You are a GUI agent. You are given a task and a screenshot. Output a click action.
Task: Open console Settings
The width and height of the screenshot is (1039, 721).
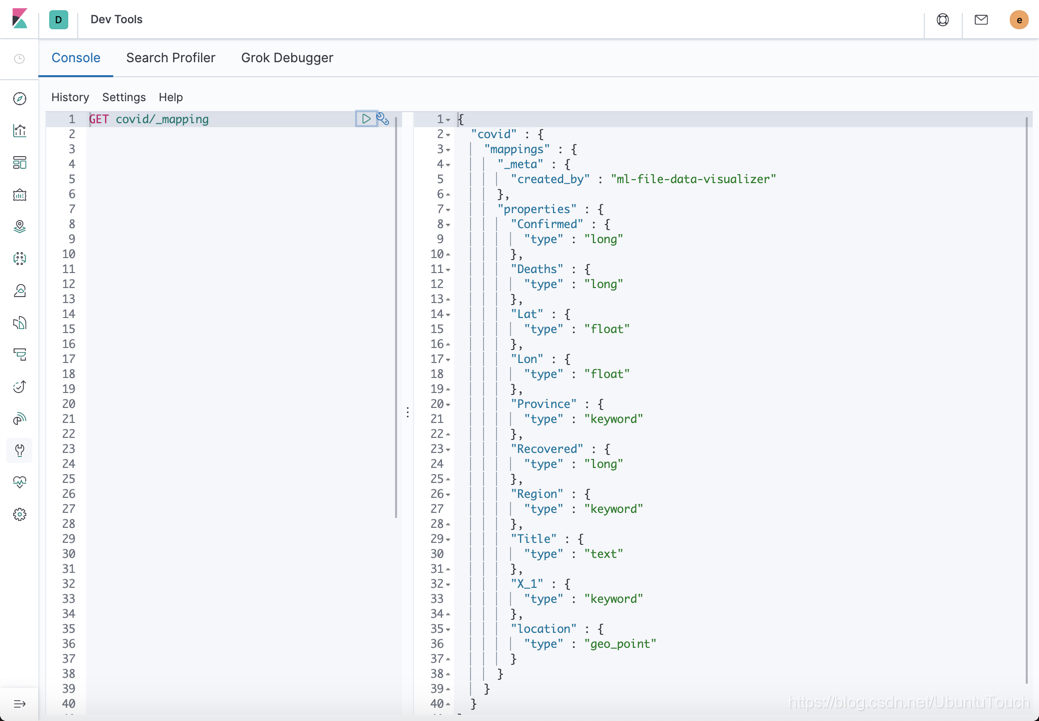coord(124,97)
